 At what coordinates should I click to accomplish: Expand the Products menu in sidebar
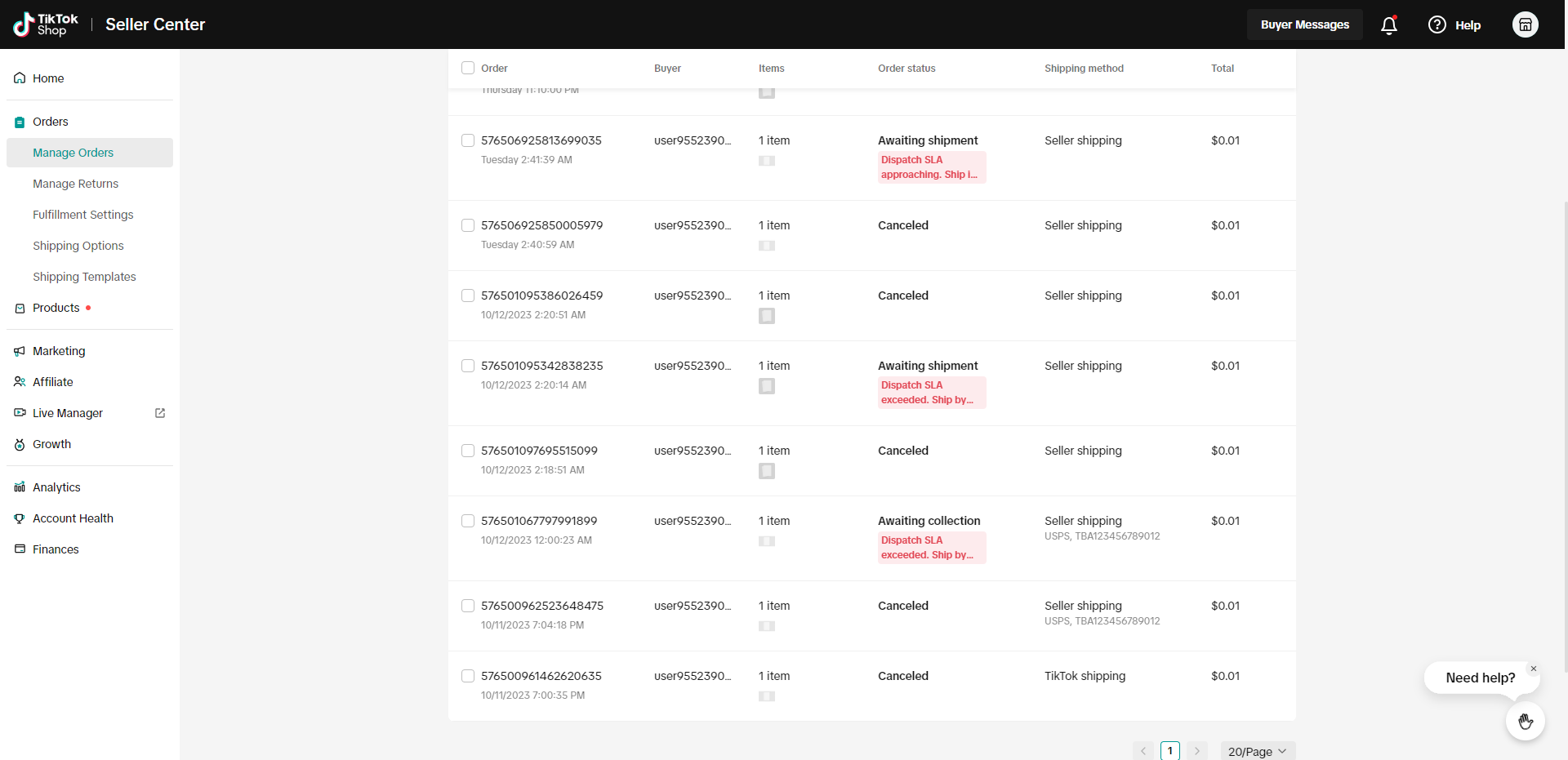pos(56,308)
